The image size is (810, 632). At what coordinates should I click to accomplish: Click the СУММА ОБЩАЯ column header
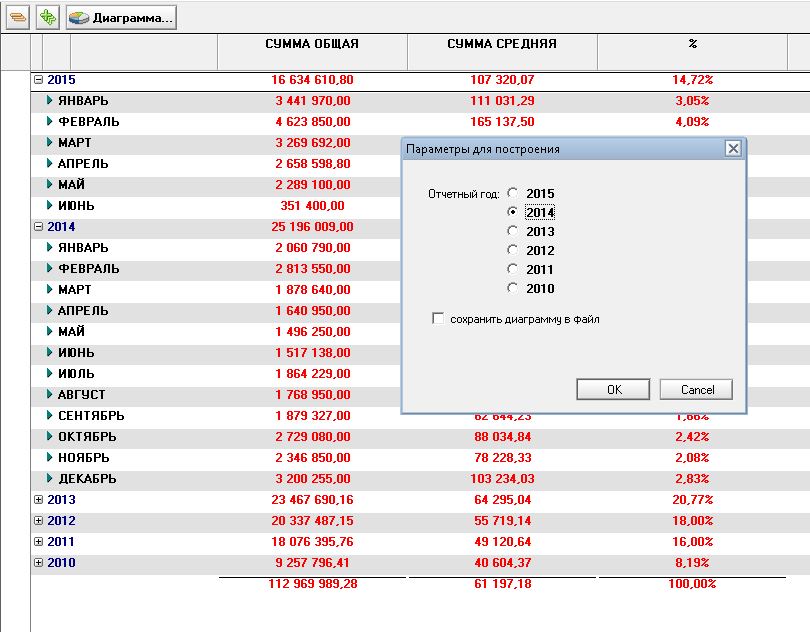(x=312, y=44)
